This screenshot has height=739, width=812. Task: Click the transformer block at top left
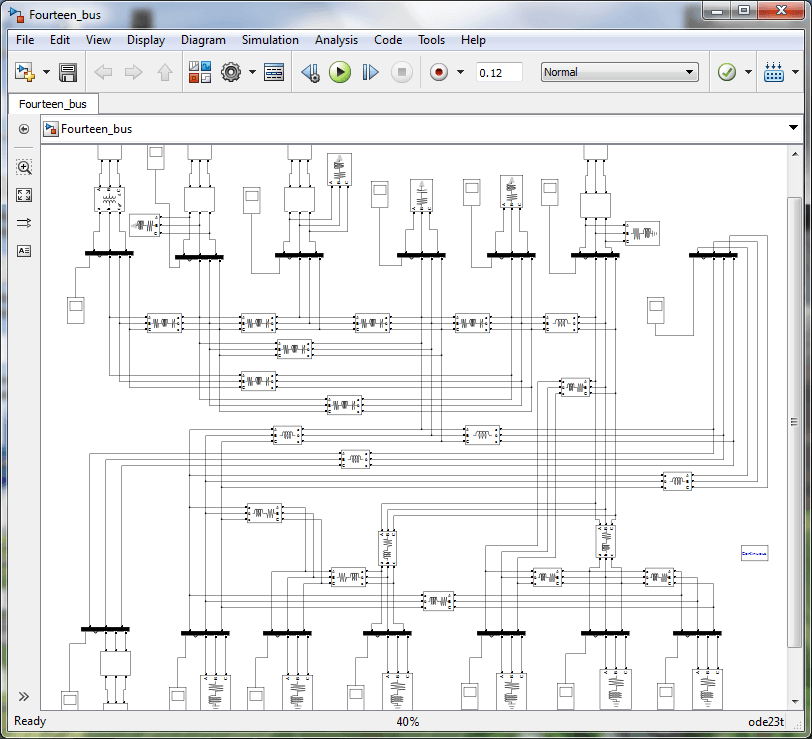pyautogui.click(x=109, y=199)
